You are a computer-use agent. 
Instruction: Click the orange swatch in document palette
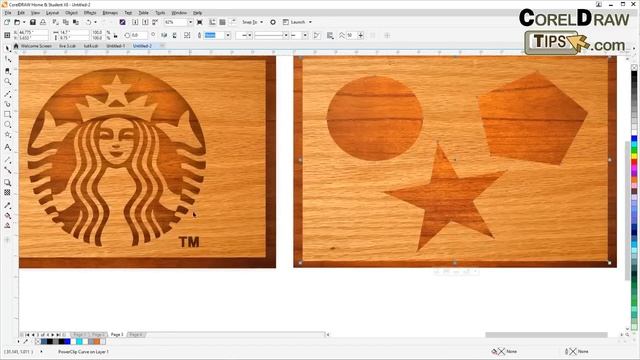[97, 342]
